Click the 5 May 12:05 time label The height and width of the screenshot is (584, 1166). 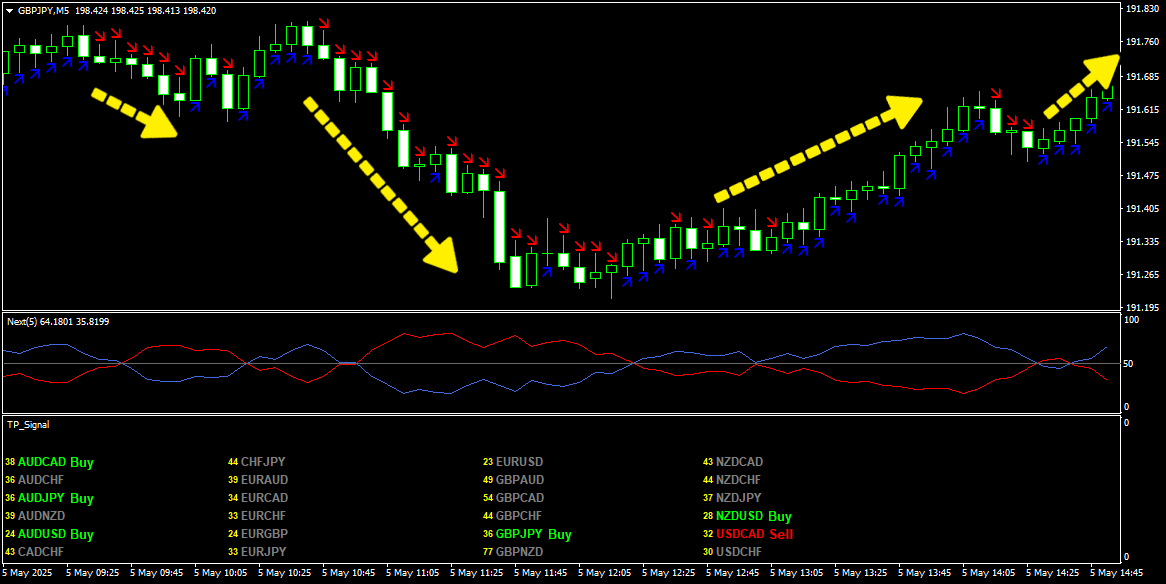[x=610, y=573]
